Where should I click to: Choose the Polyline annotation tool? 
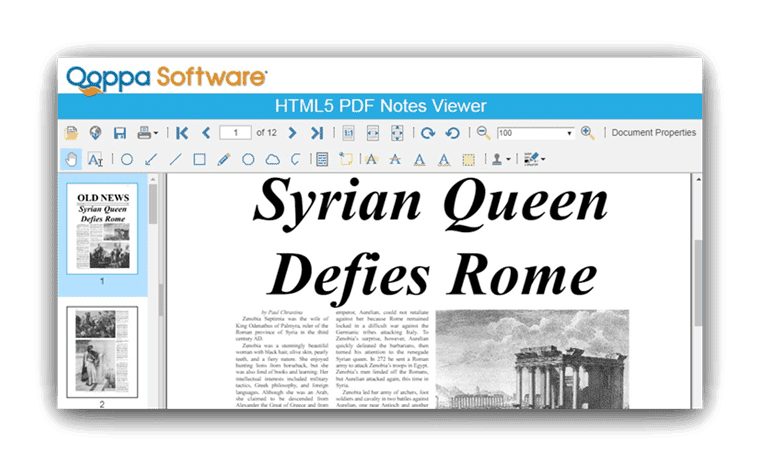click(x=296, y=159)
